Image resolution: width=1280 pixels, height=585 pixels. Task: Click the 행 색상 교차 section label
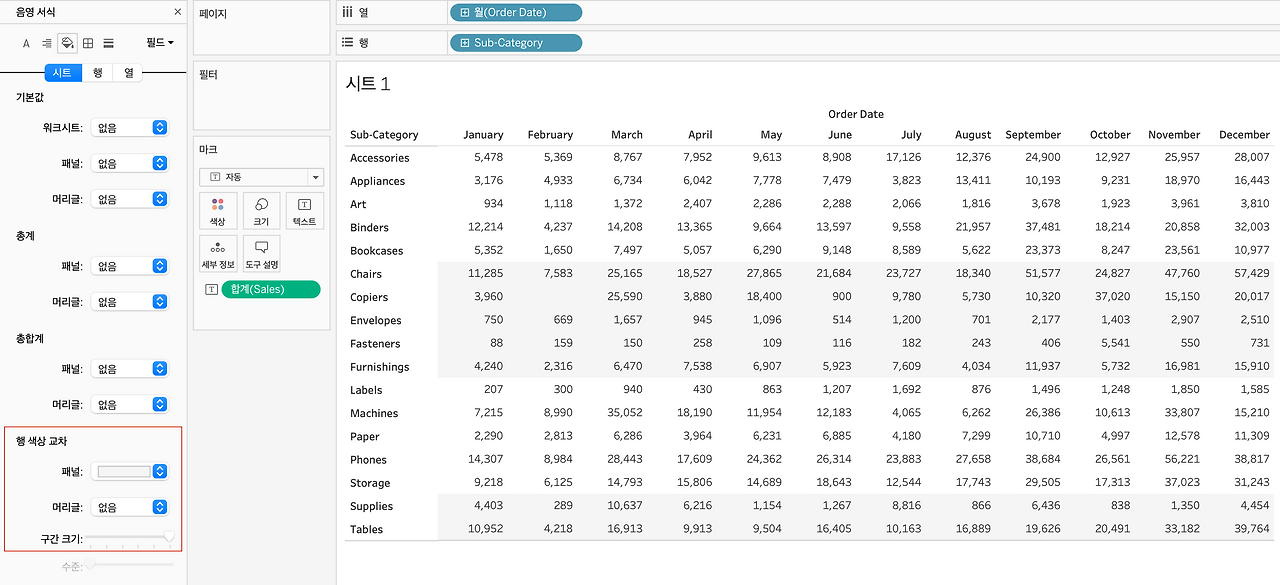click(x=41, y=441)
